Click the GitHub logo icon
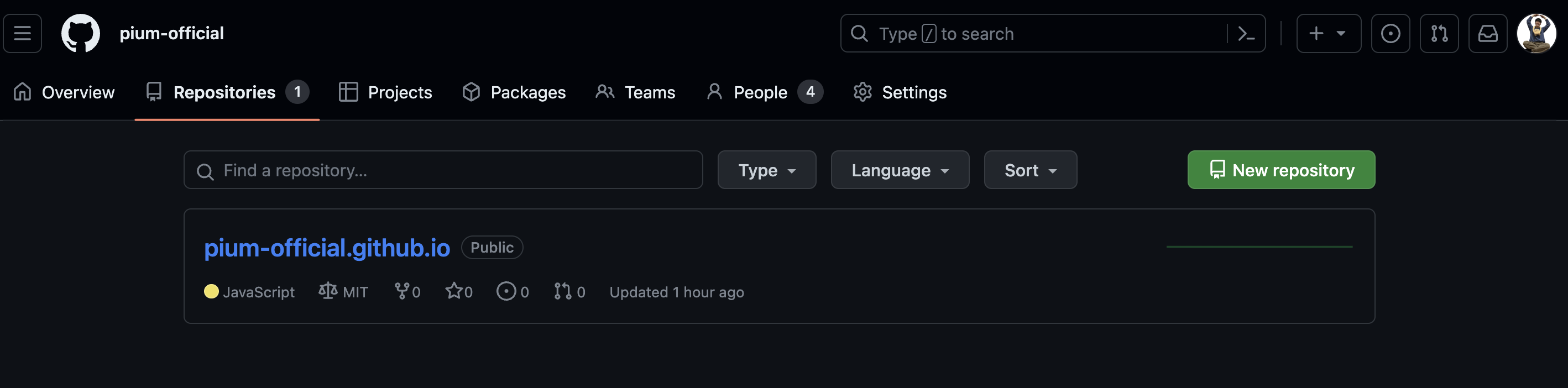Screen dimensions: 1568x388 (80, 34)
